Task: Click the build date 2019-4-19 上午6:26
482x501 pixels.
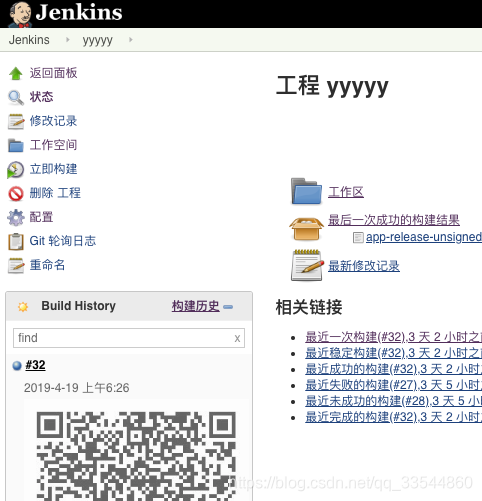Action: [x=77, y=388]
